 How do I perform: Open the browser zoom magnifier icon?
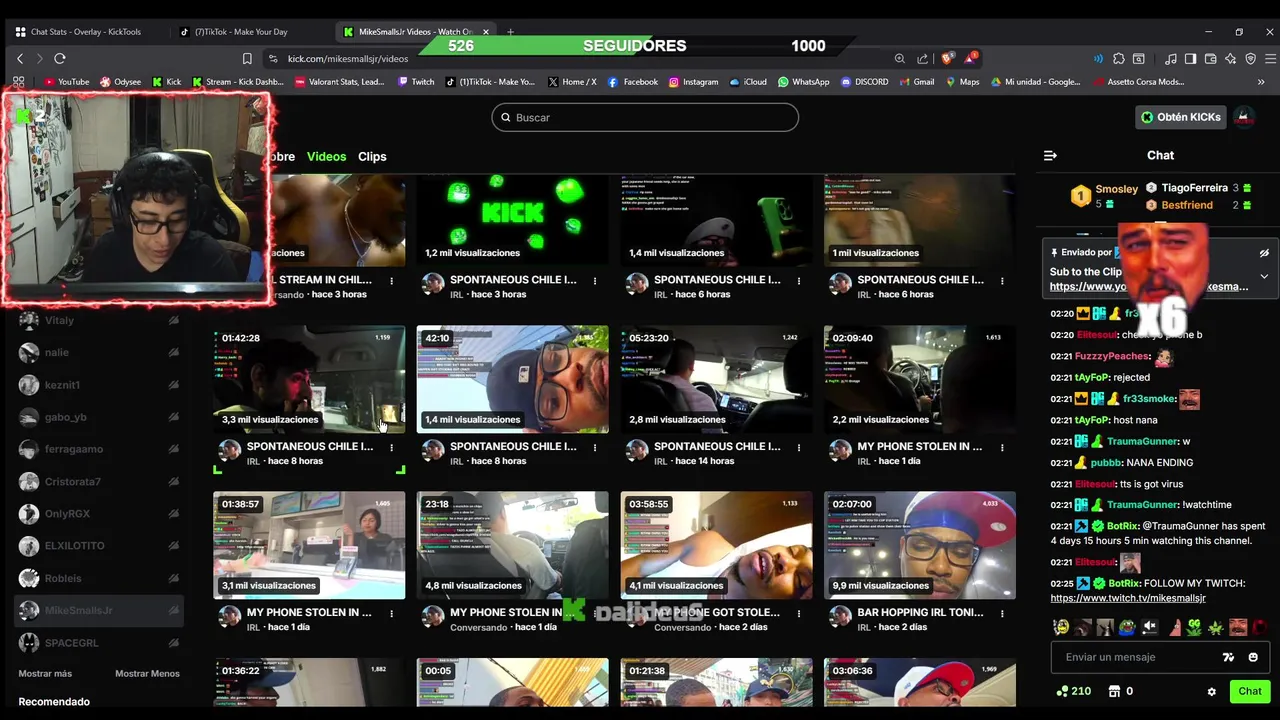pyautogui.click(x=899, y=59)
